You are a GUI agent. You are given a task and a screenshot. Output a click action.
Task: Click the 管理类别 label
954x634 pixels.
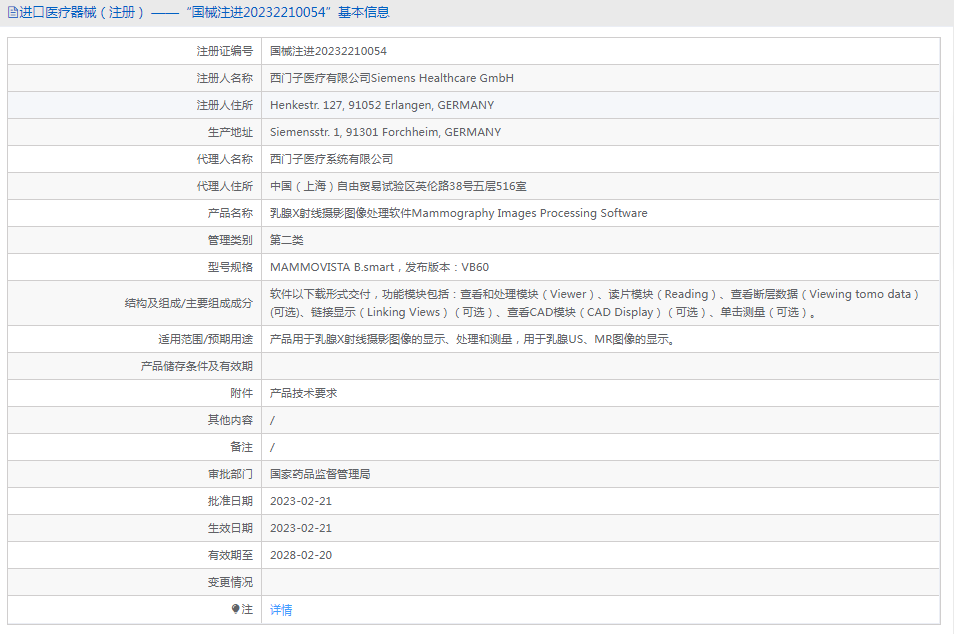[230, 240]
